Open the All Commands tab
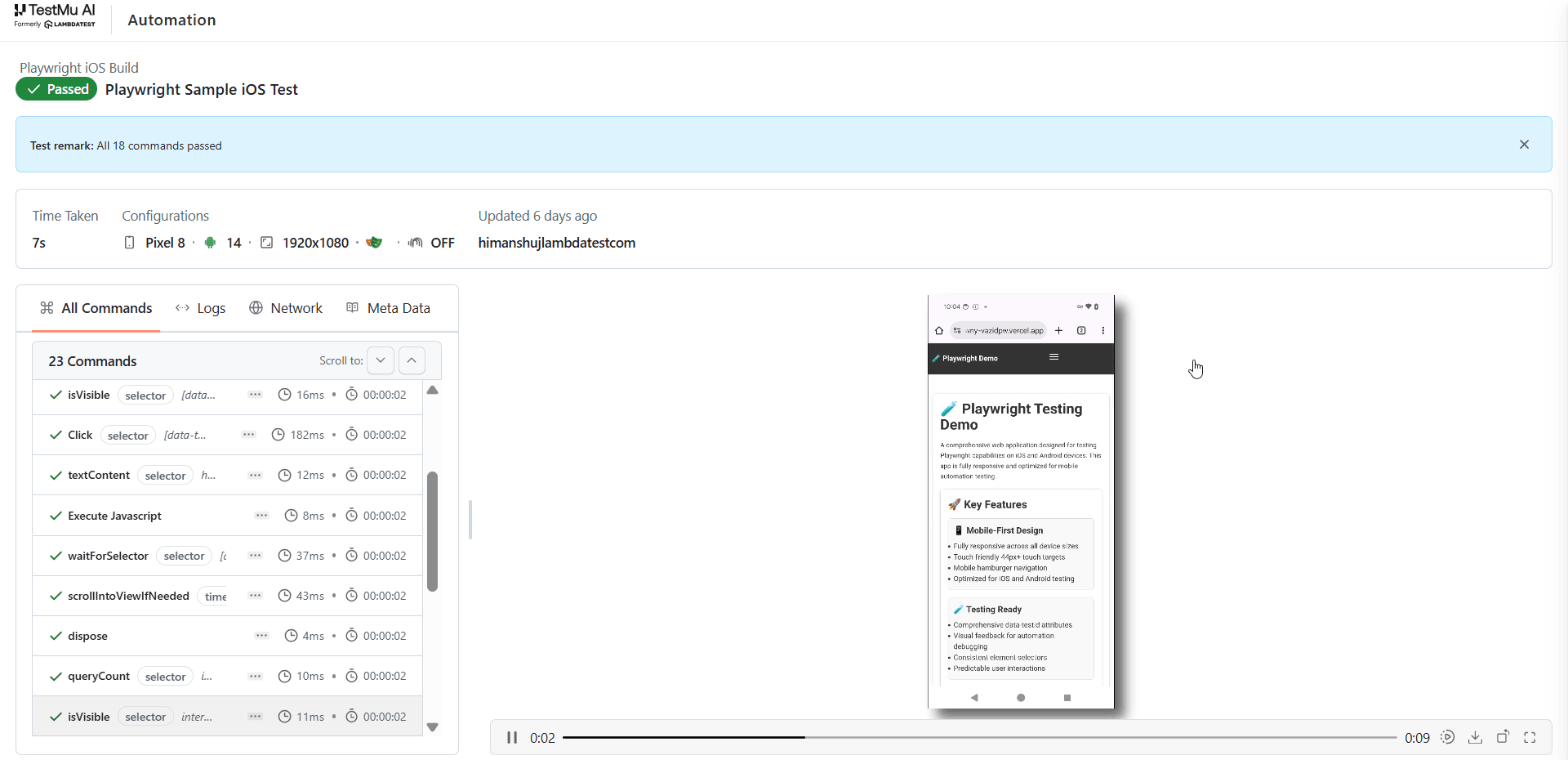The height and width of the screenshot is (760, 1568). coord(96,308)
